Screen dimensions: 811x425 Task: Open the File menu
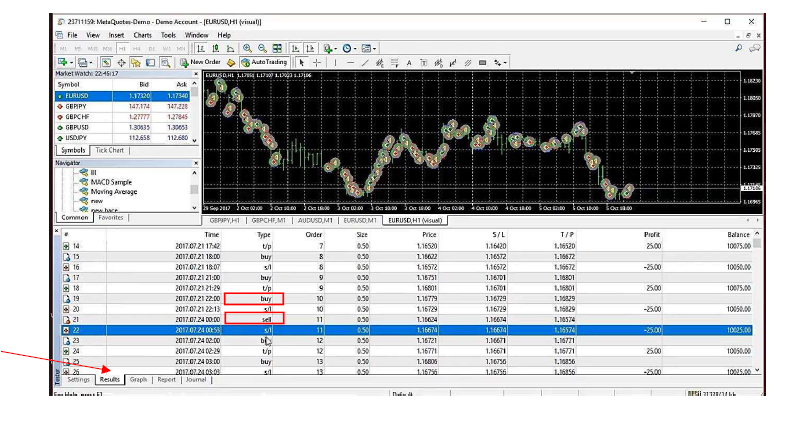pos(72,35)
